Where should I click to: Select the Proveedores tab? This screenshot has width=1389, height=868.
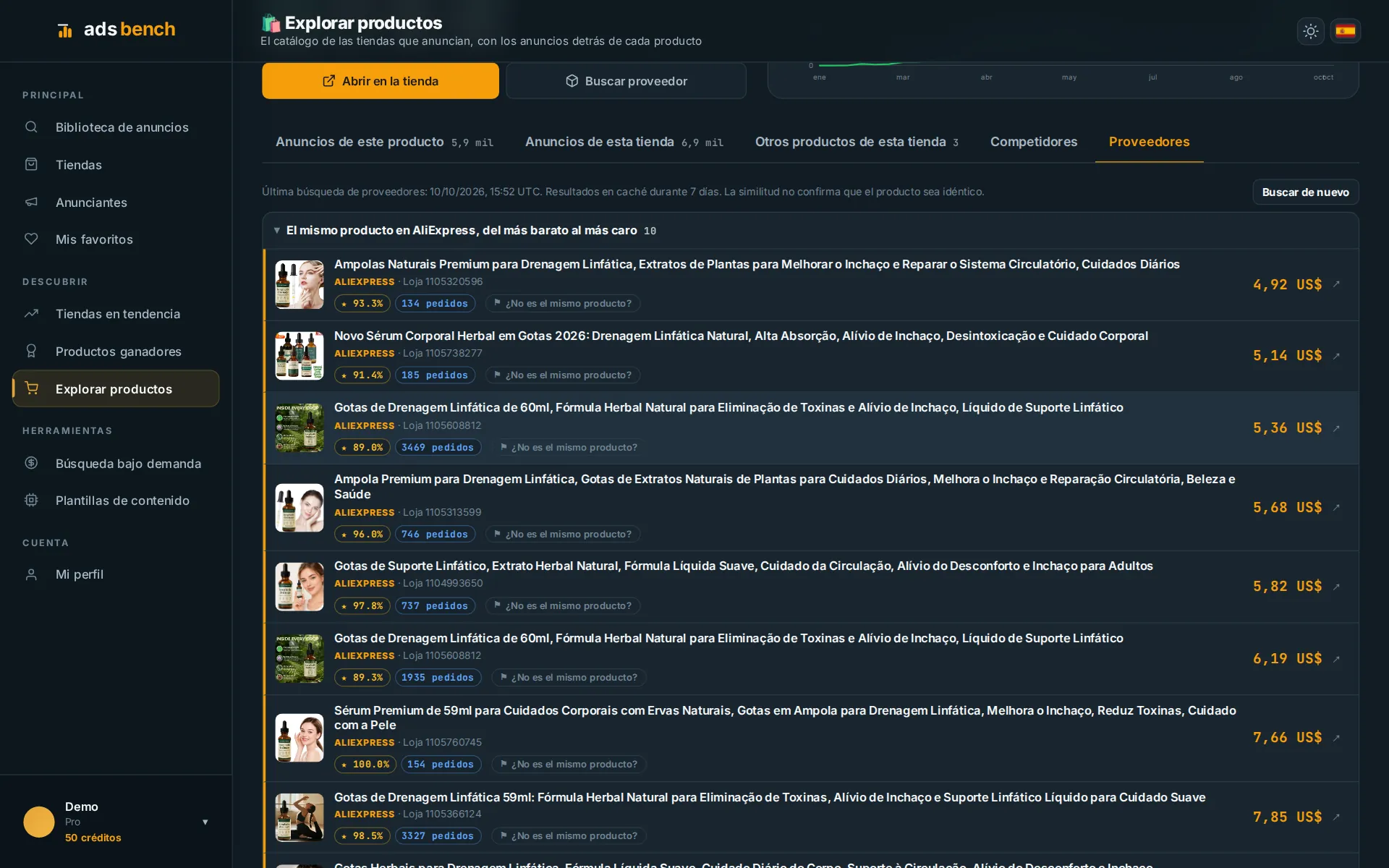point(1149,142)
